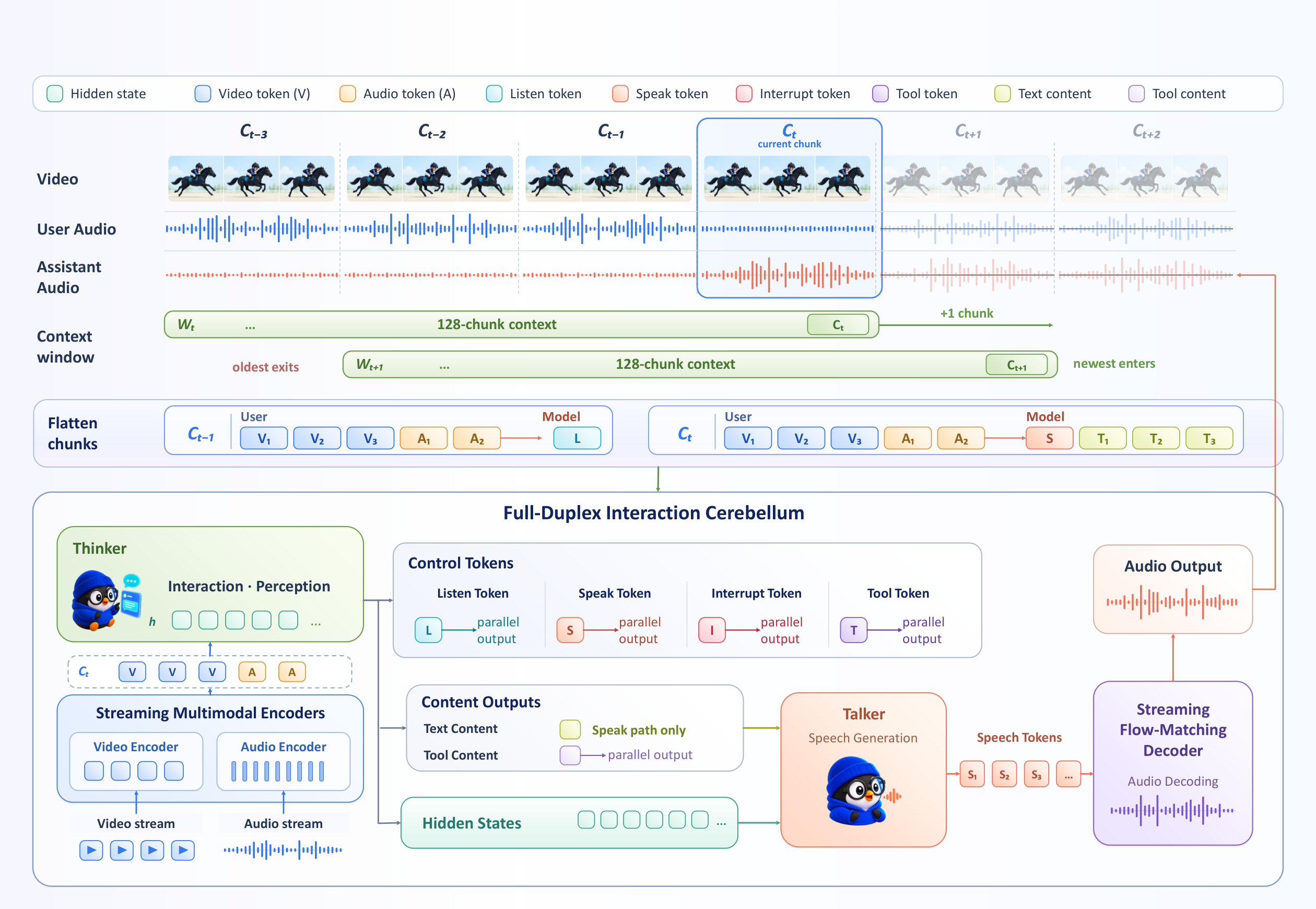Click the L token in flattened chunk Cₜ₋₁
Screen dimensions: 1316x909
tap(577, 438)
